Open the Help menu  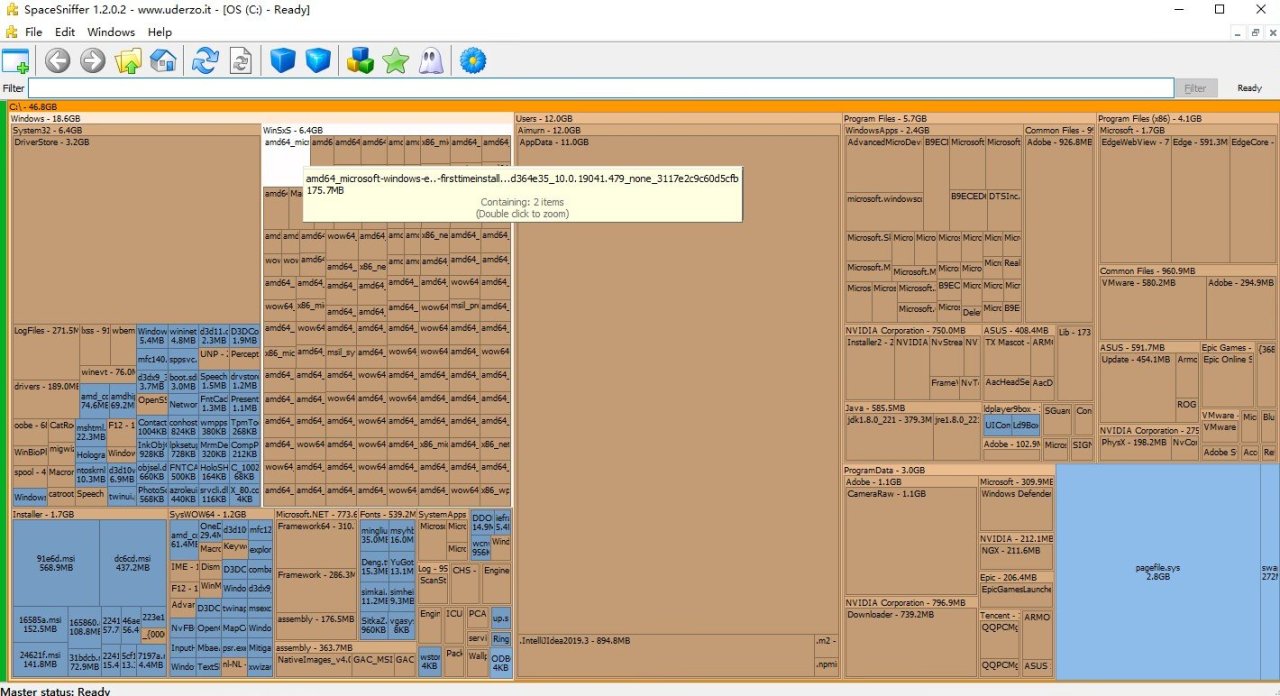tap(160, 32)
